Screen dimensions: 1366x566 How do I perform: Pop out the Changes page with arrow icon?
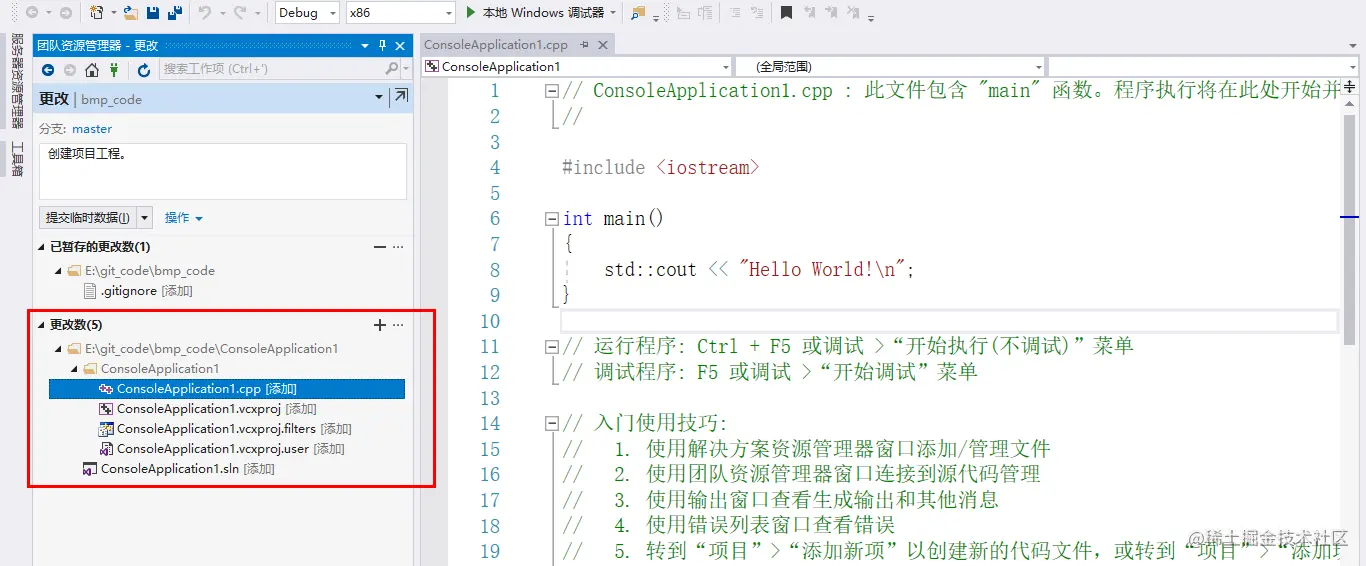(401, 96)
